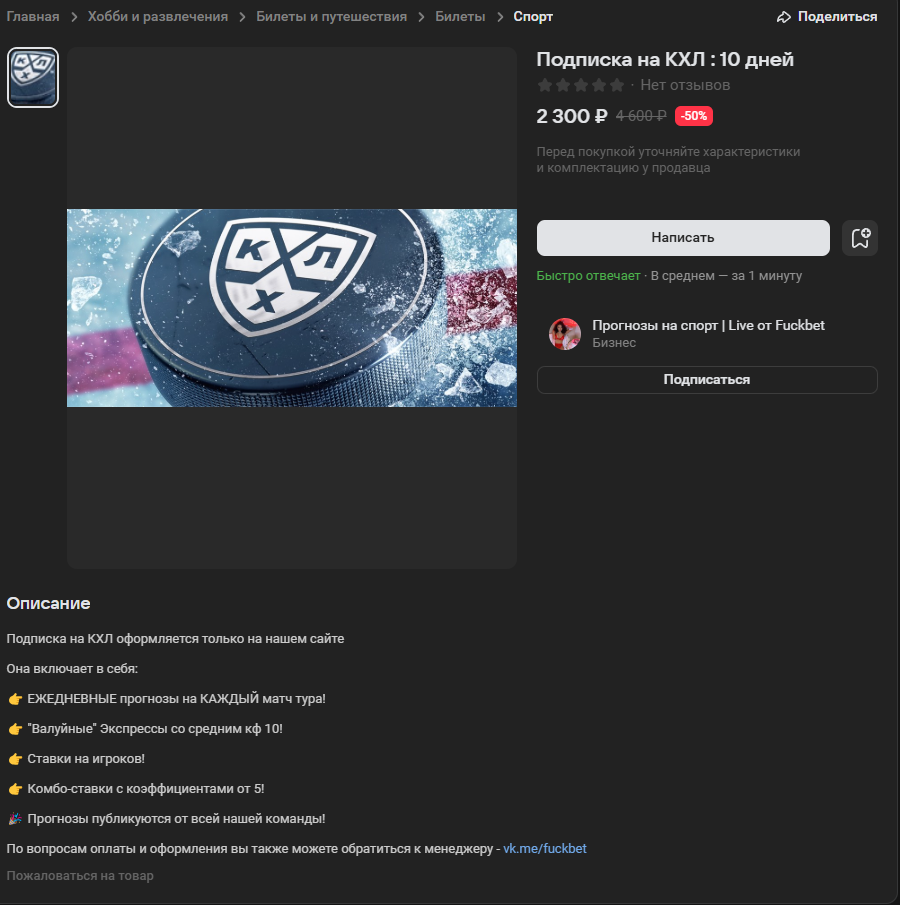Click the share arrow icon
This screenshot has height=905, width=900.
[783, 17]
